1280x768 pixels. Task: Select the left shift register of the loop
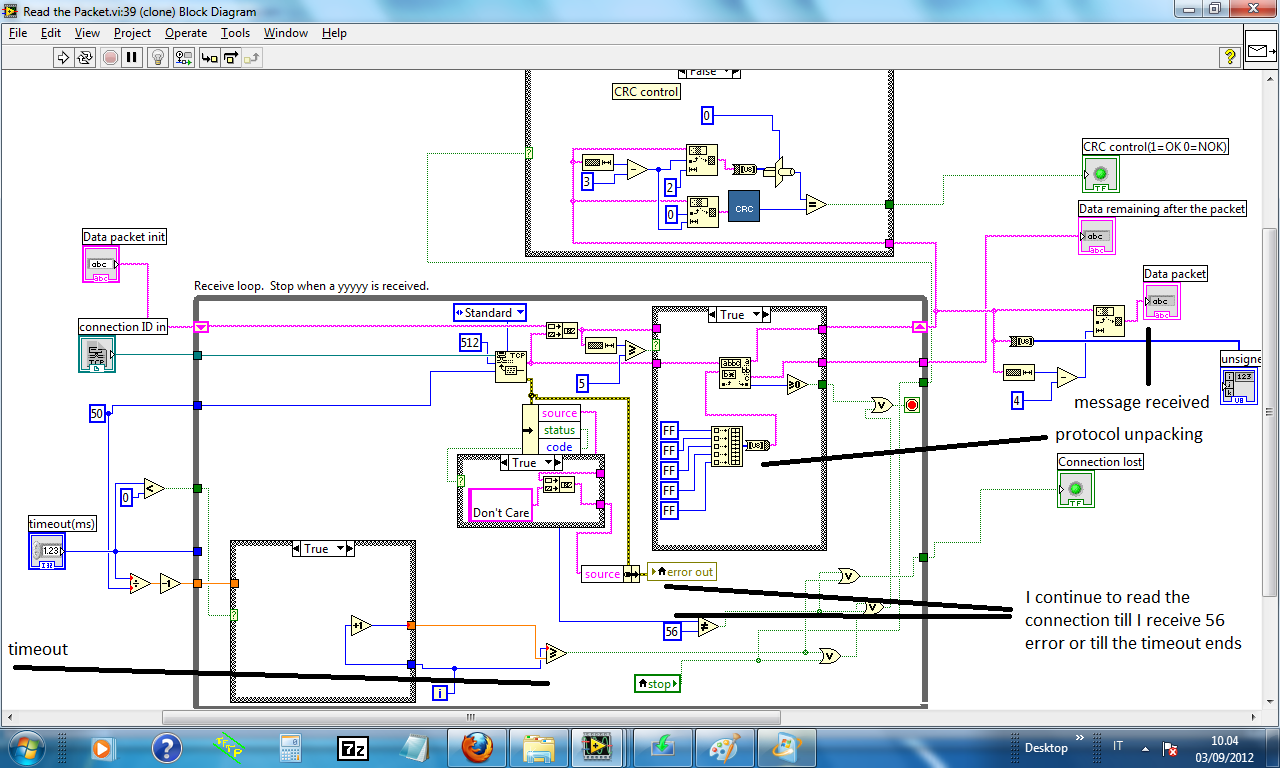coord(202,327)
